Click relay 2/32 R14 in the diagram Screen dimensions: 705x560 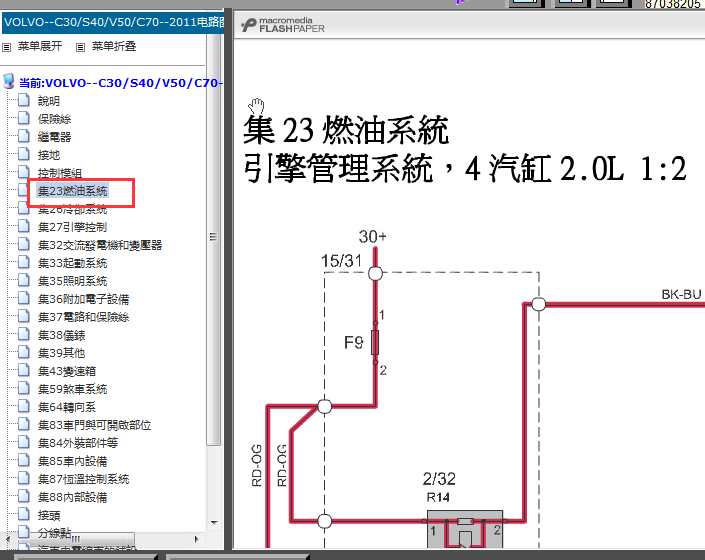[464, 529]
